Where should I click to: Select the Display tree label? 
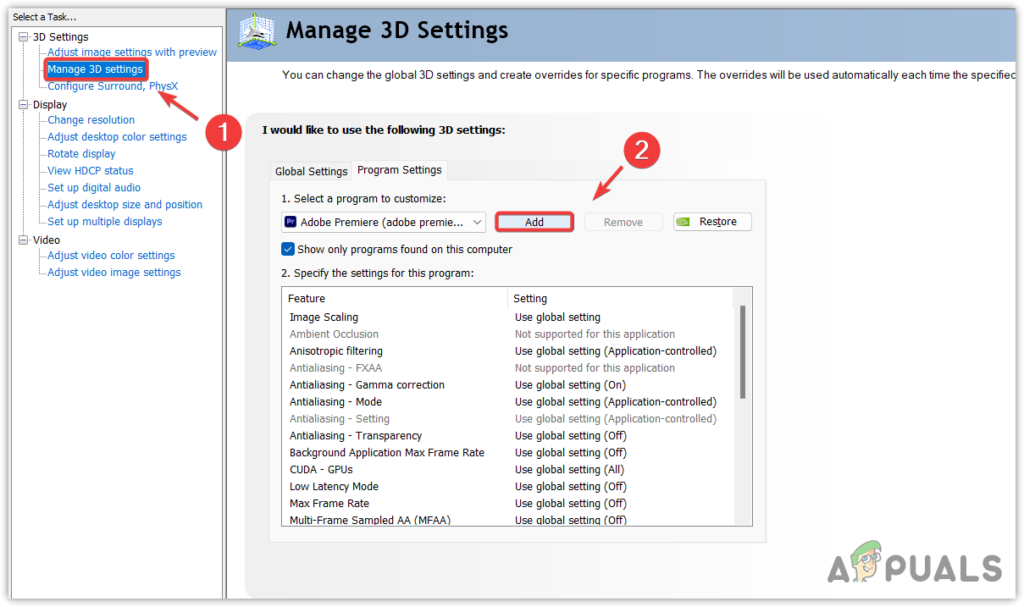(50, 105)
